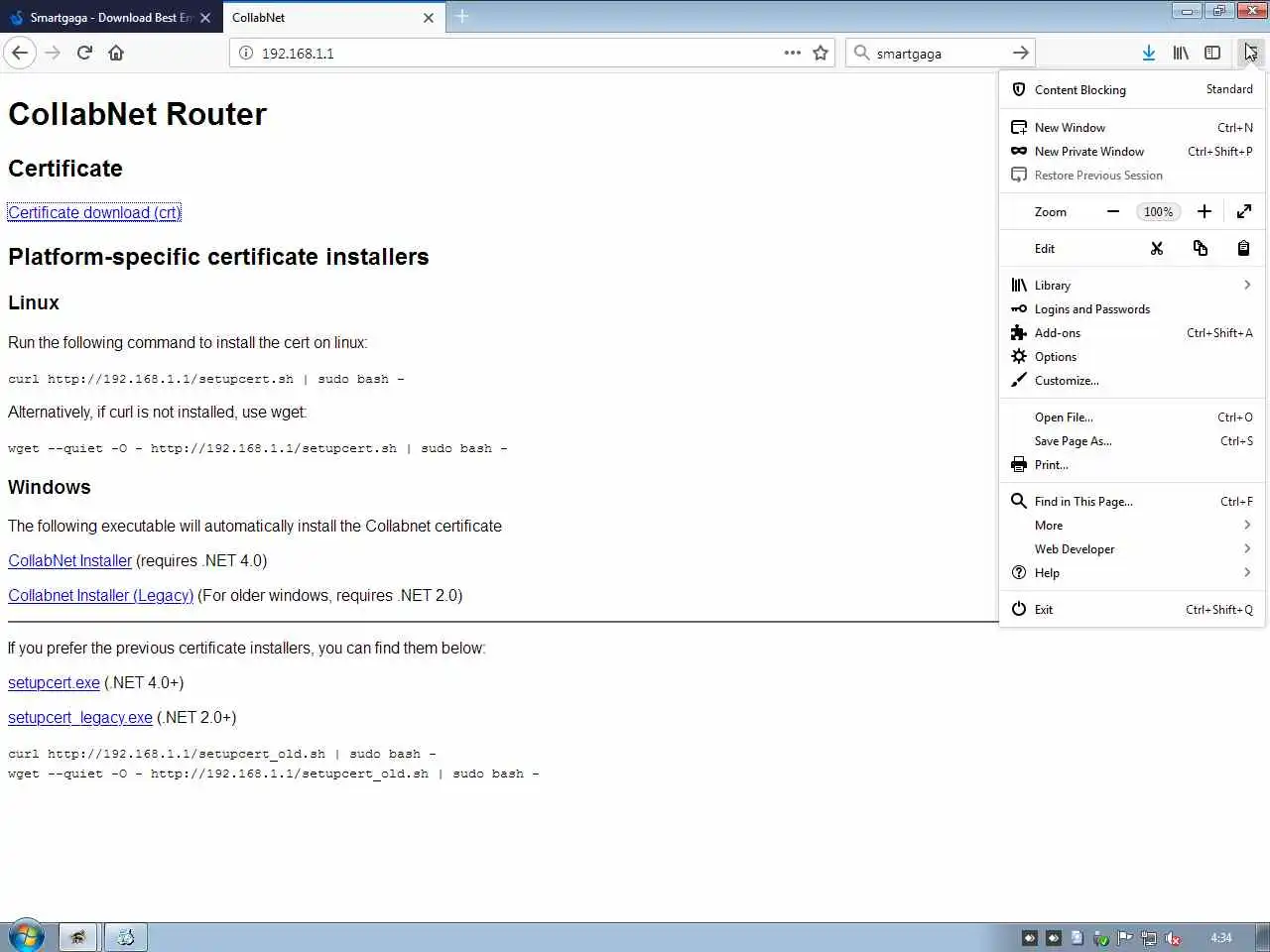
Task: Open a New Private Window
Action: tap(1132, 151)
